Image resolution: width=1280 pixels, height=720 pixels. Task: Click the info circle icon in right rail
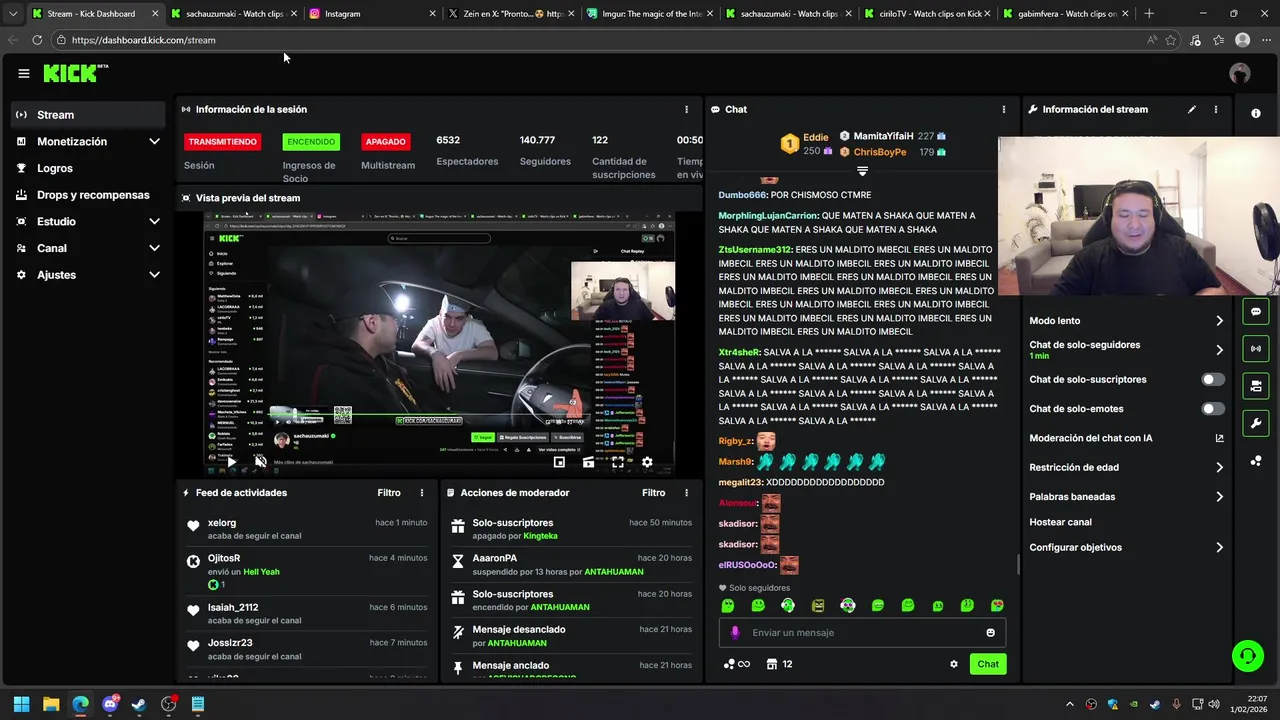tap(1256, 114)
